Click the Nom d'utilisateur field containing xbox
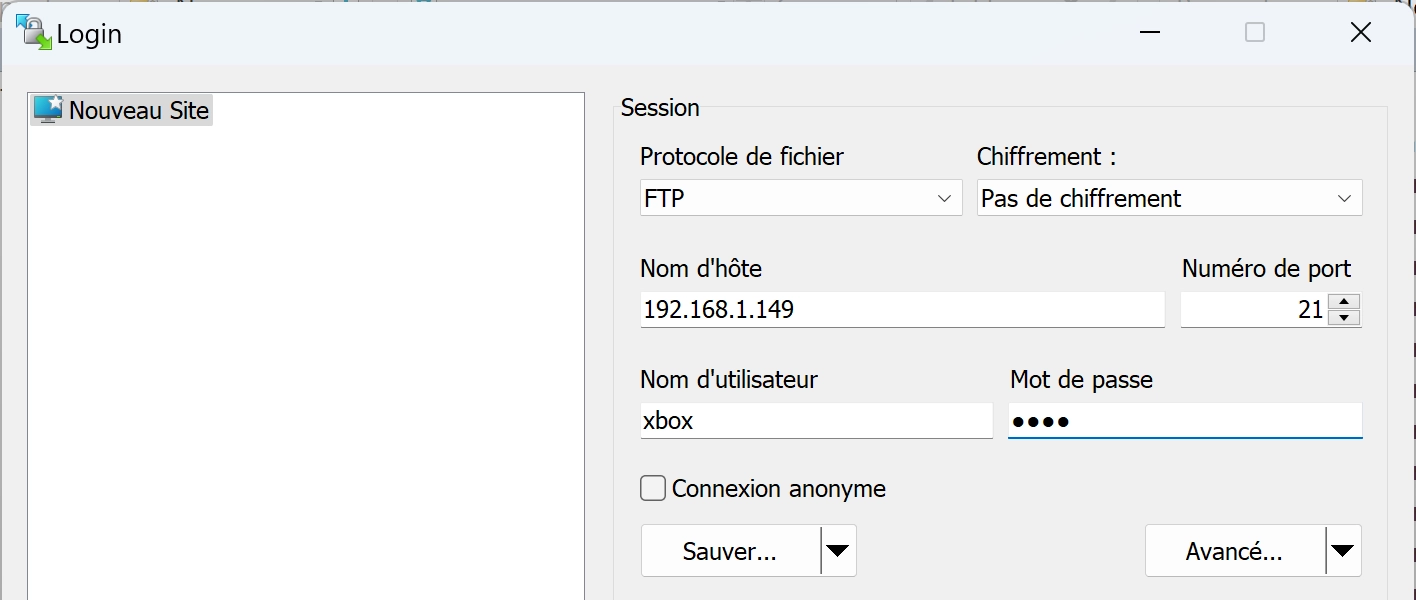 [x=816, y=420]
